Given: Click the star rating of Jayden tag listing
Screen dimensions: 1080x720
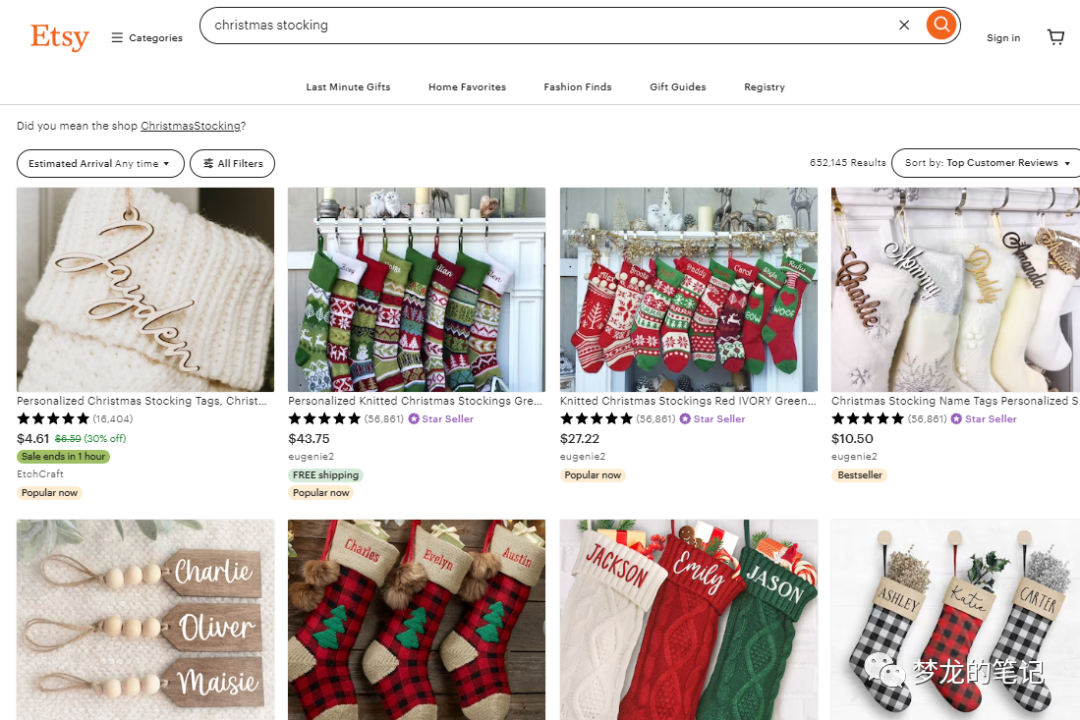Looking at the screenshot, I should [53, 419].
